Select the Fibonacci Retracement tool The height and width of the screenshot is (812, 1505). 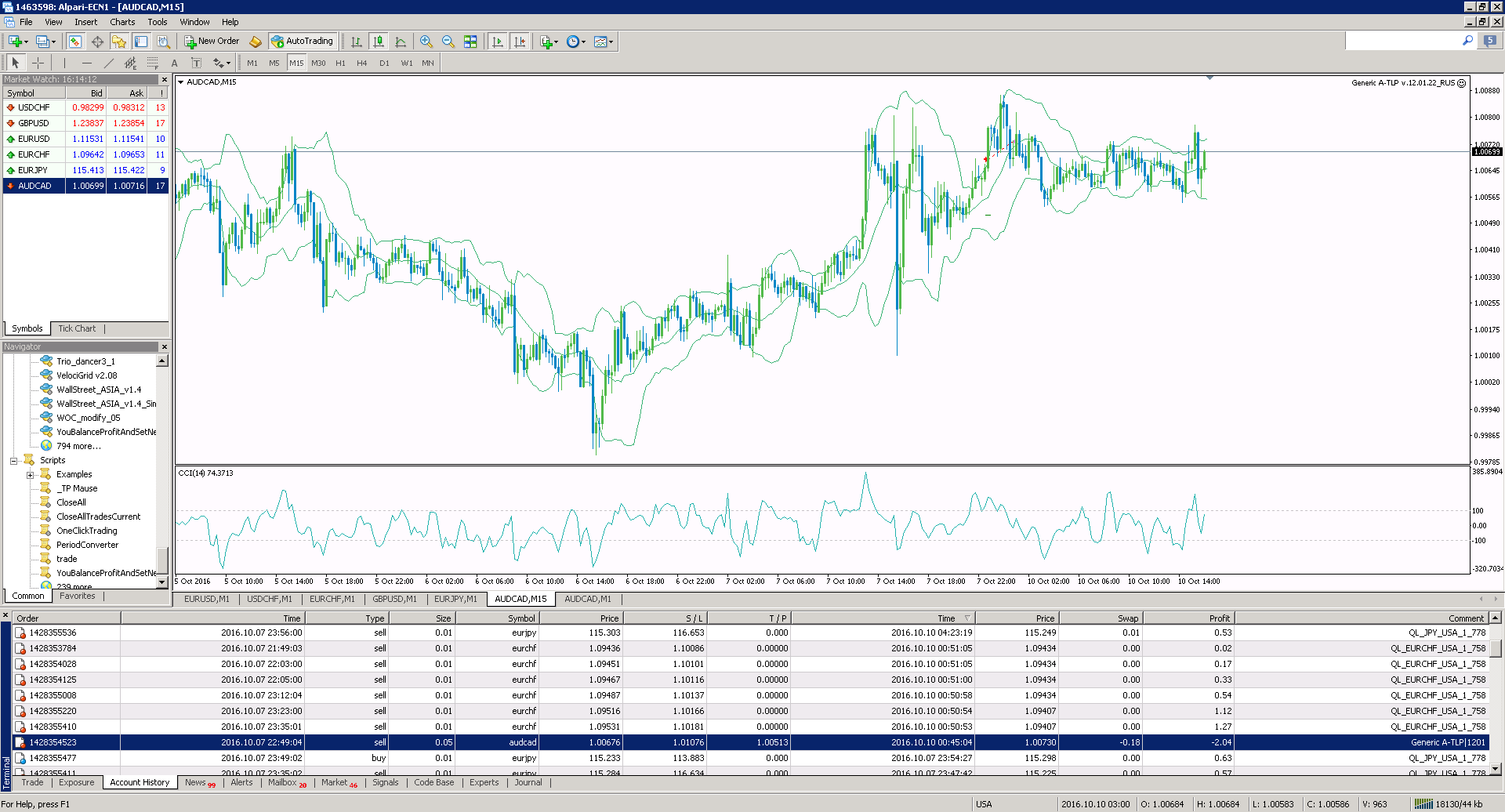[x=152, y=63]
